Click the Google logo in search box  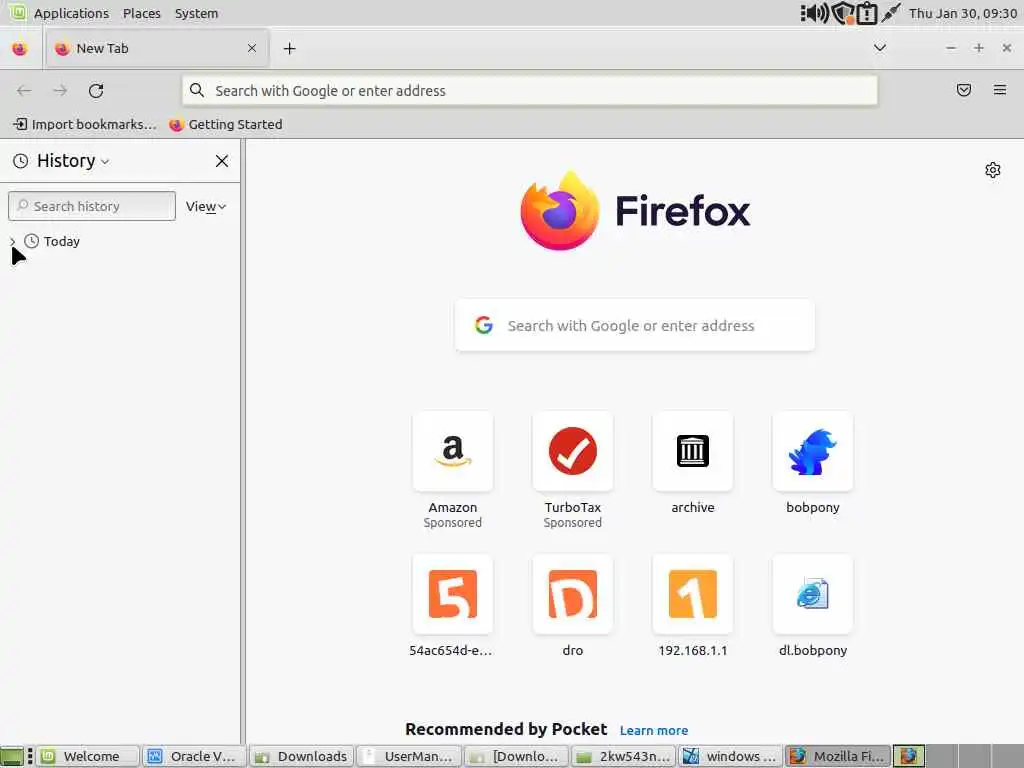pos(483,325)
